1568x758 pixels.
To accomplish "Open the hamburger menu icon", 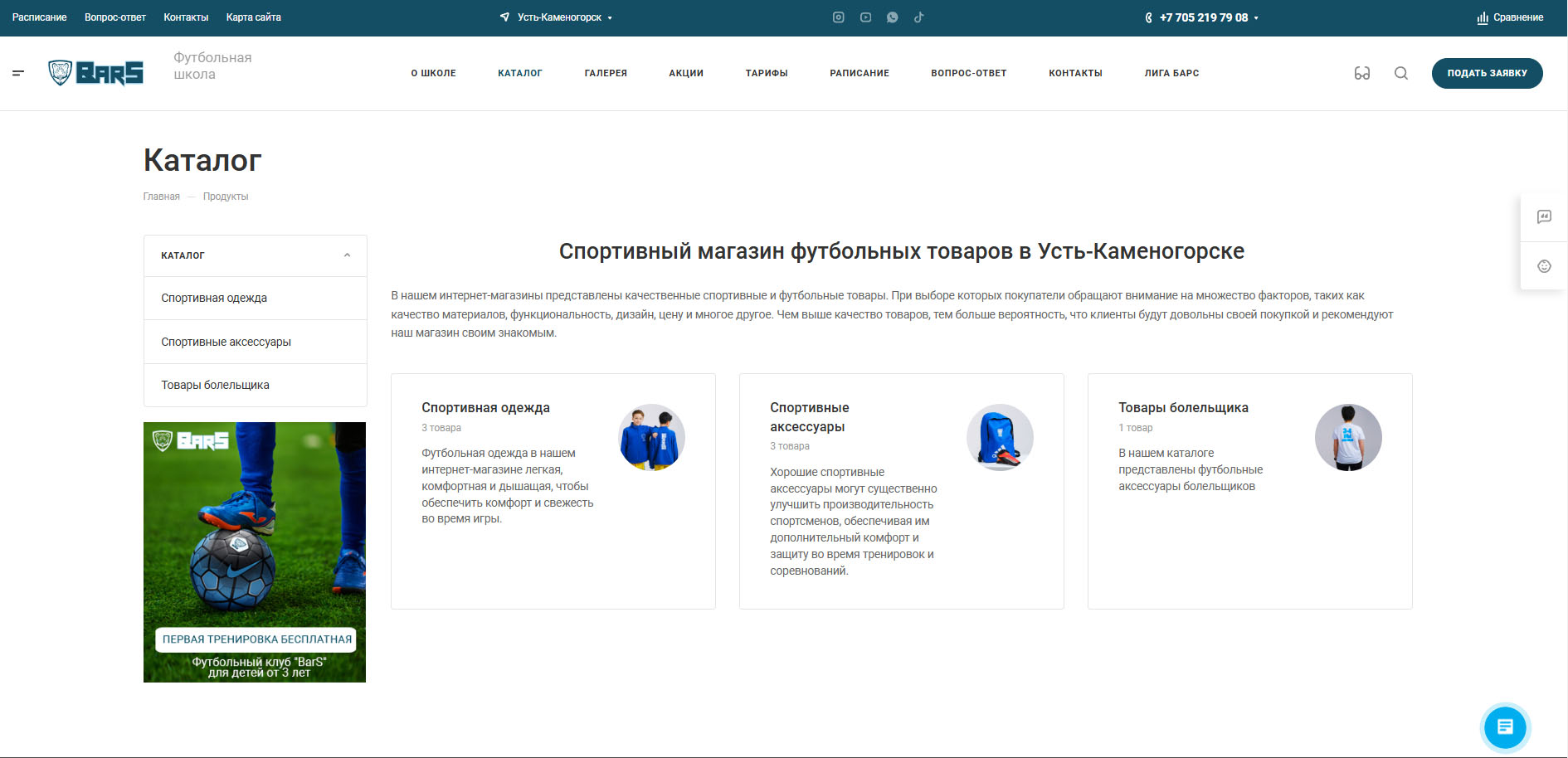I will pyautogui.click(x=18, y=74).
